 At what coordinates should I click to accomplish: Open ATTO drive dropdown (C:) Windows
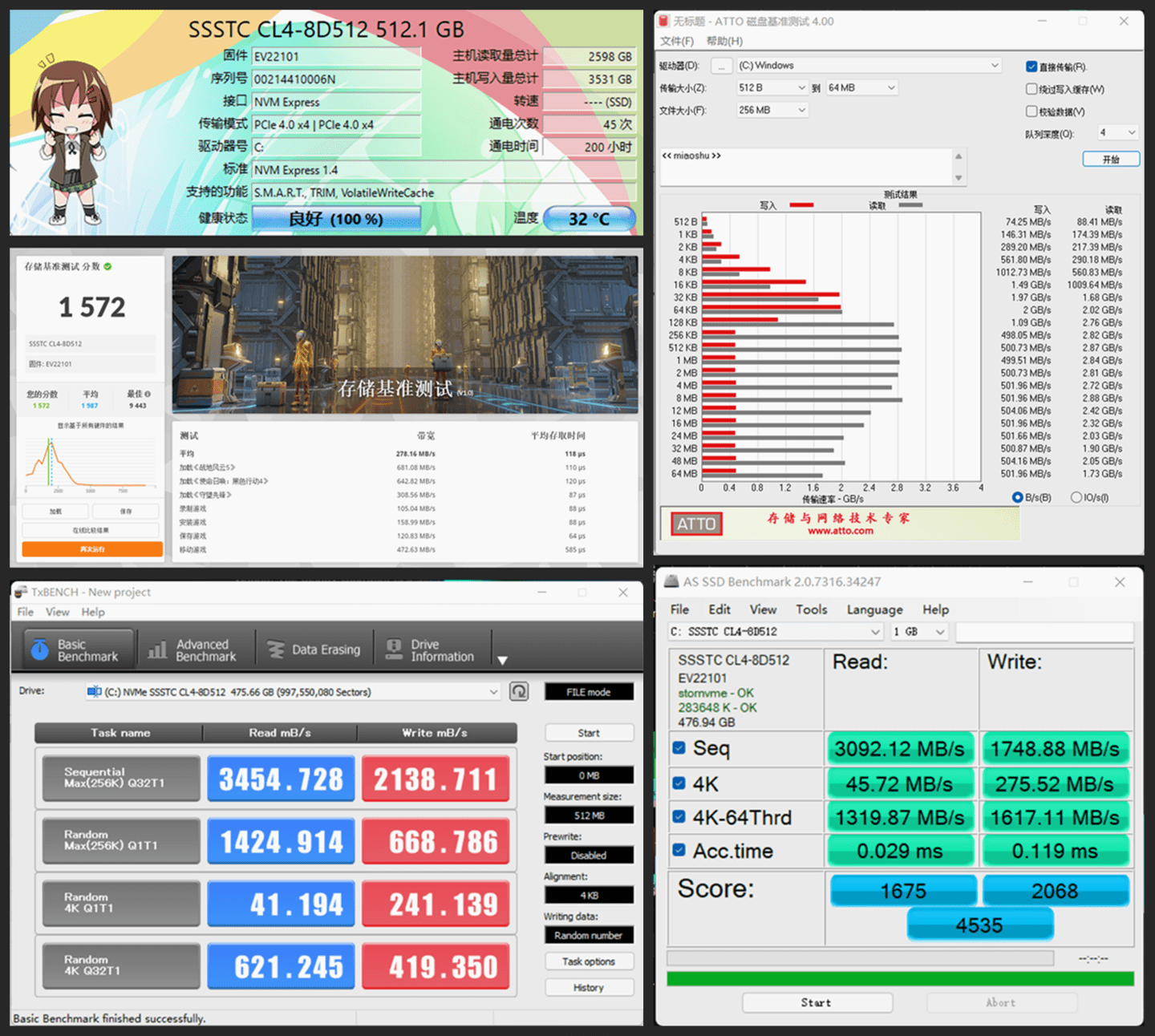tap(869, 65)
